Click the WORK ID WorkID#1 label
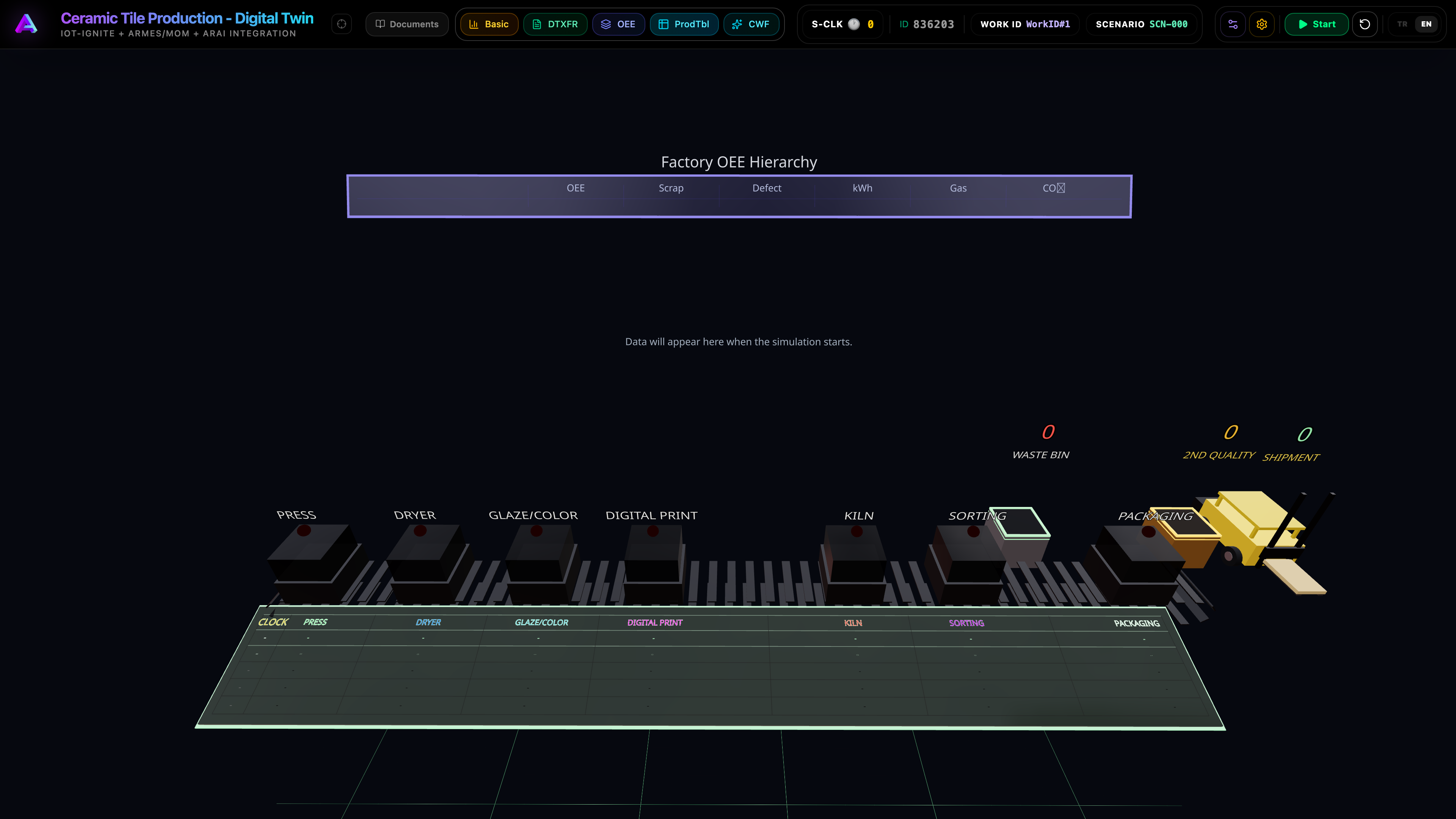Screen dimensions: 1456x819 [x=1025, y=24]
